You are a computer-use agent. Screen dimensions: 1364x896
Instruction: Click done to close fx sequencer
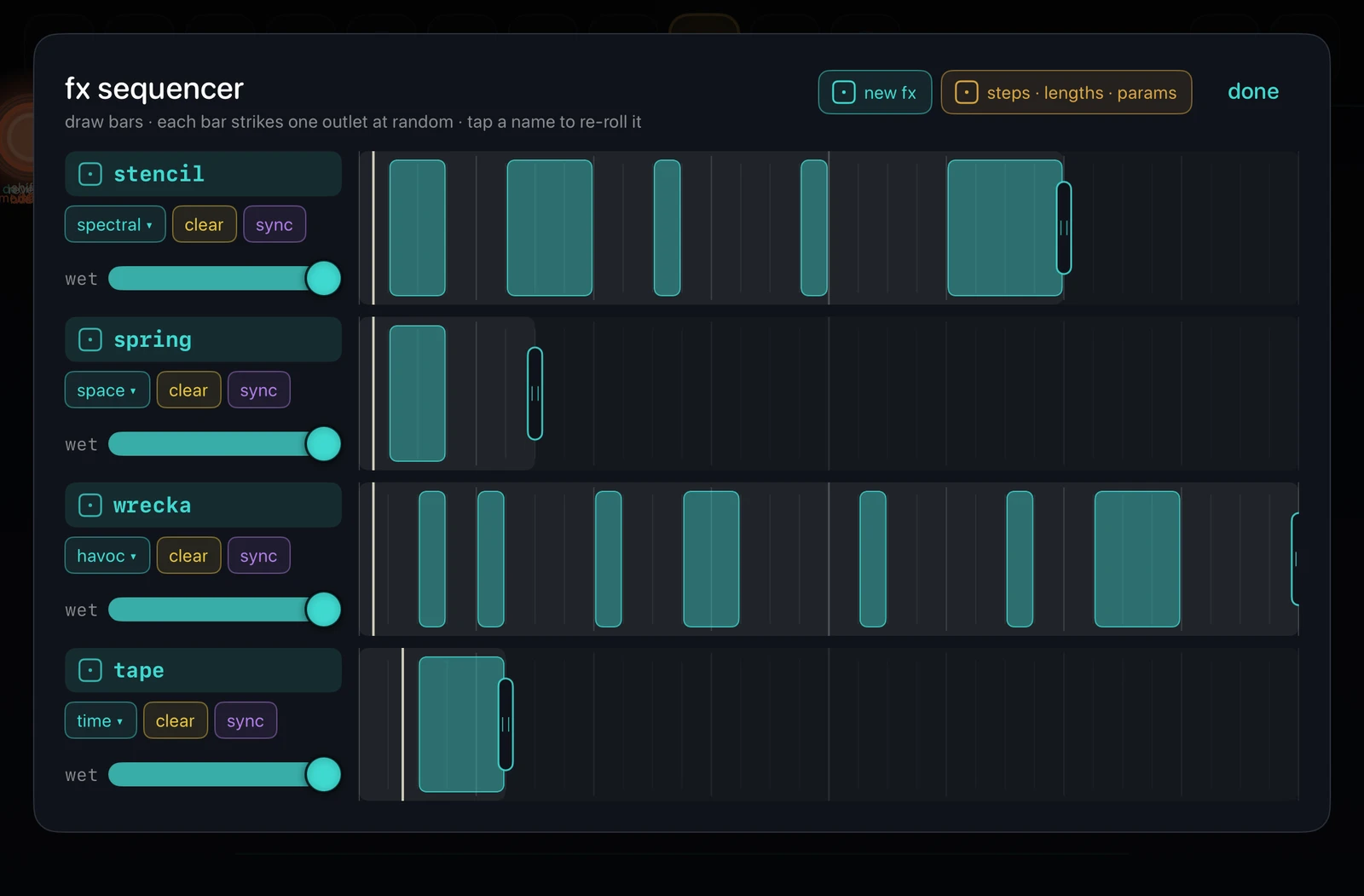[x=1253, y=91]
